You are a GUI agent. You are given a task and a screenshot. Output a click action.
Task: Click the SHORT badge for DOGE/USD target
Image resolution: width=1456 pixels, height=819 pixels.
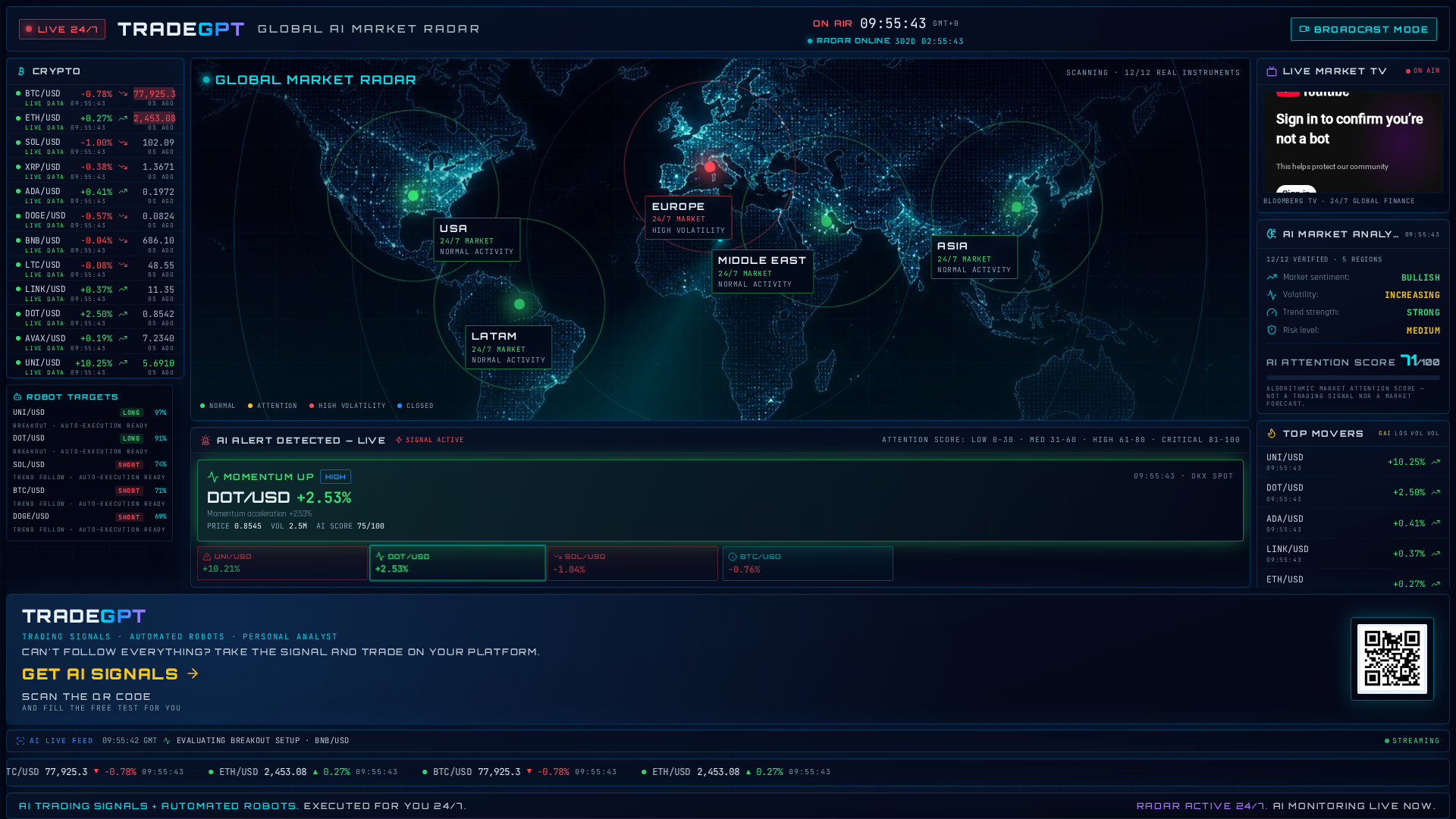(x=129, y=517)
